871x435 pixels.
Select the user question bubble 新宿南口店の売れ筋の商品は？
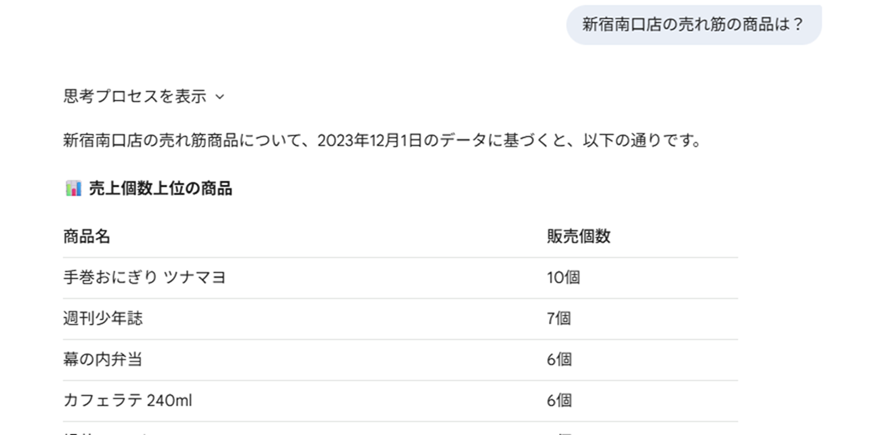(x=693, y=24)
